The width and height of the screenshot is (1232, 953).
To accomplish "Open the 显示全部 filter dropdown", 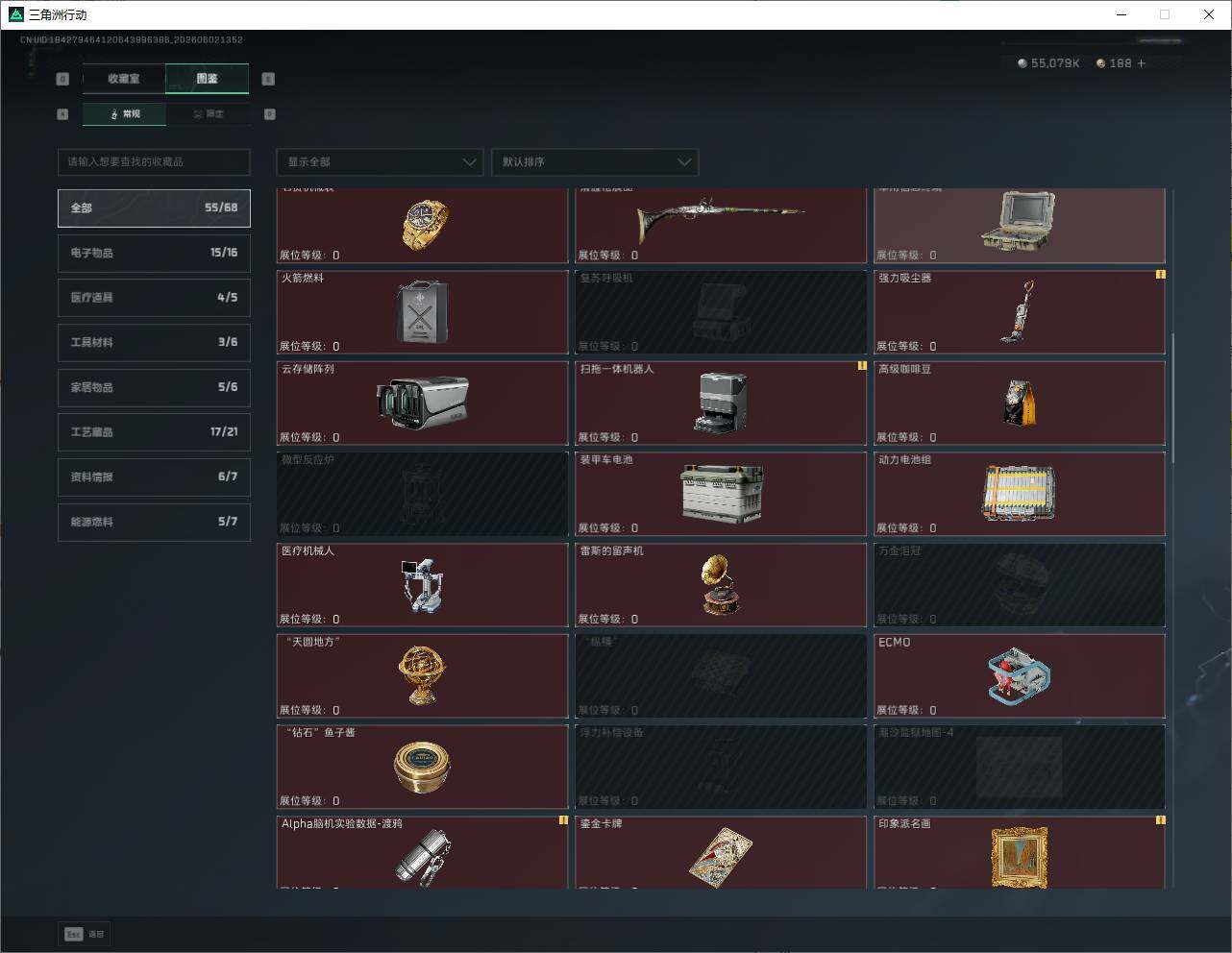I will (x=380, y=161).
